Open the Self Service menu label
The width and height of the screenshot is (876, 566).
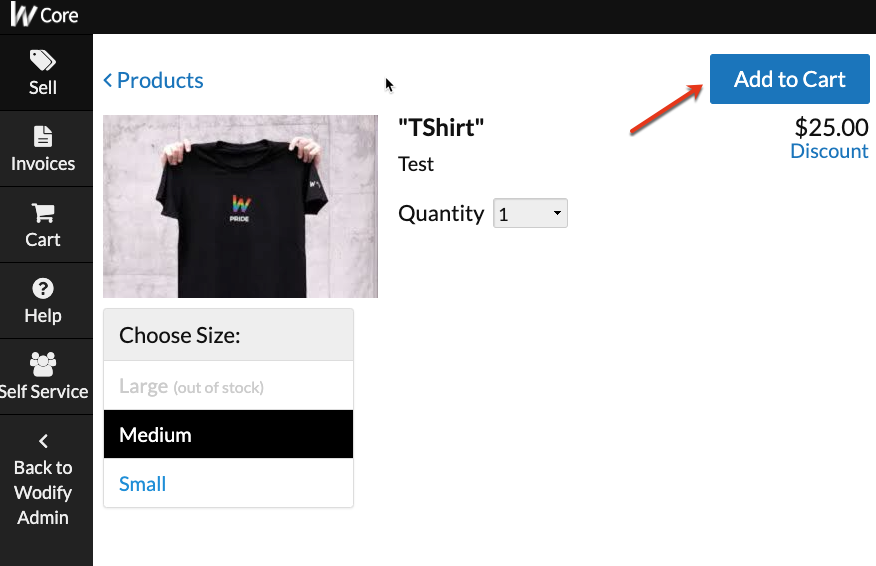[44, 392]
